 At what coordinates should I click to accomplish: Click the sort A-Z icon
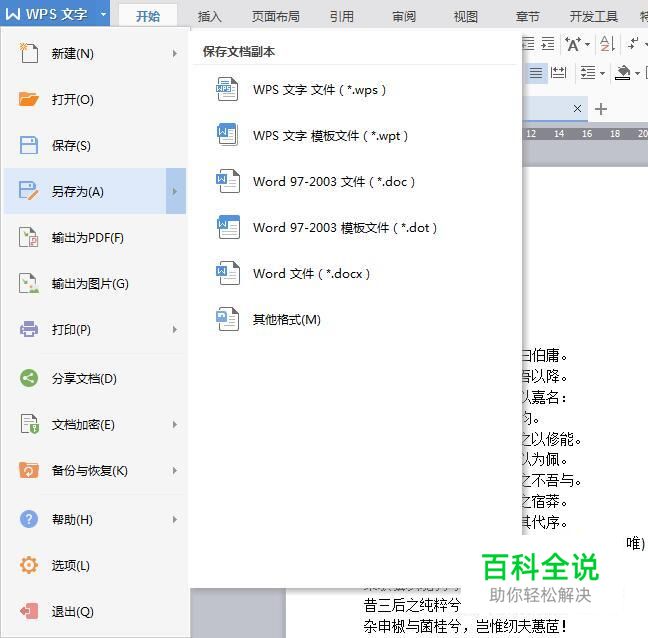(607, 44)
